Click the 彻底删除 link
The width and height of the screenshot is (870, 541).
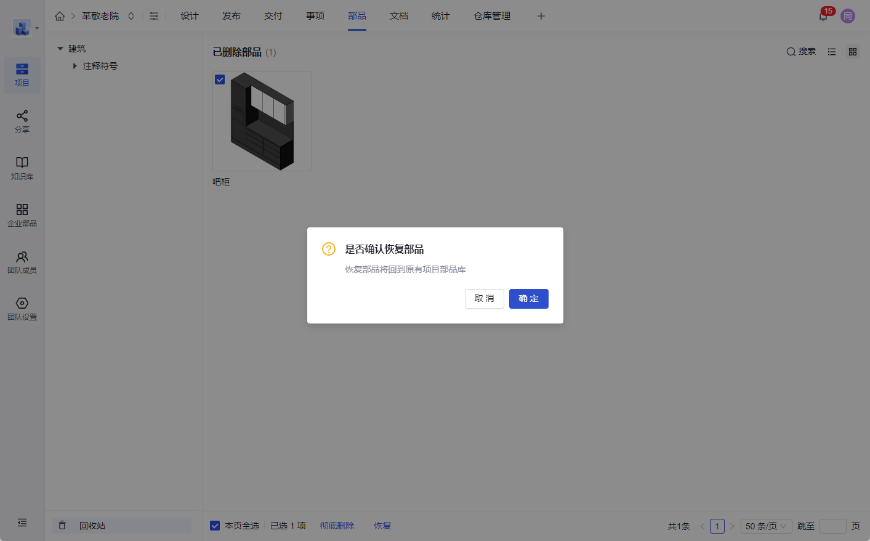(x=337, y=525)
